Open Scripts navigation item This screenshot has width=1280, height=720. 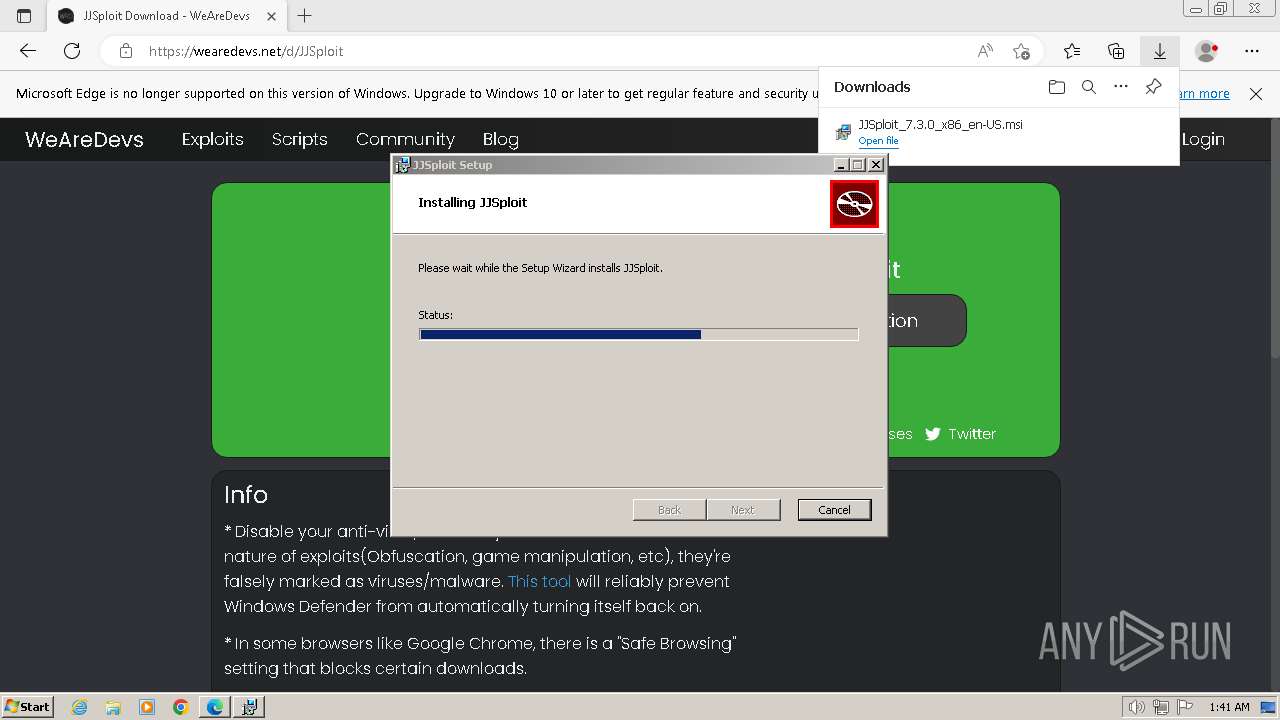[x=299, y=139]
